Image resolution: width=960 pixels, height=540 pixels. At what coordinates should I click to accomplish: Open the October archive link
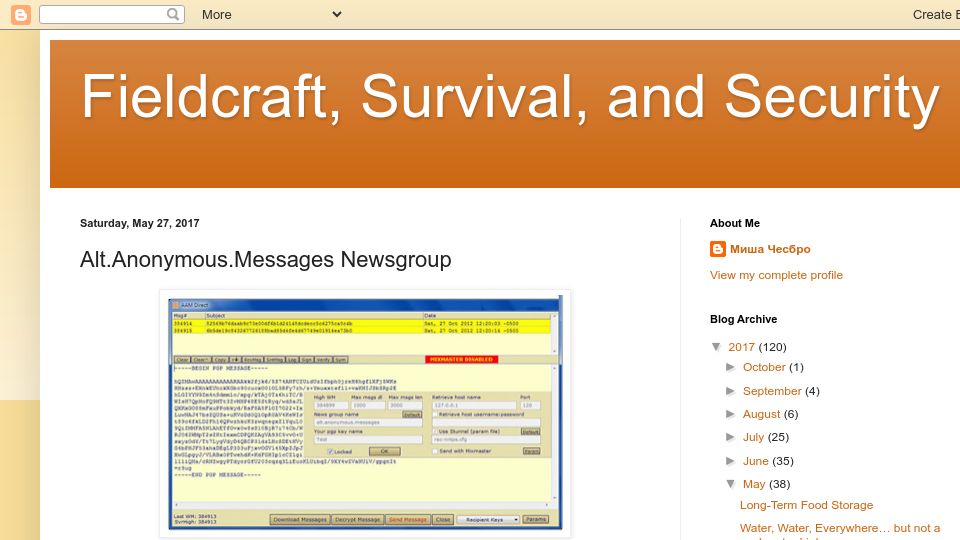764,367
